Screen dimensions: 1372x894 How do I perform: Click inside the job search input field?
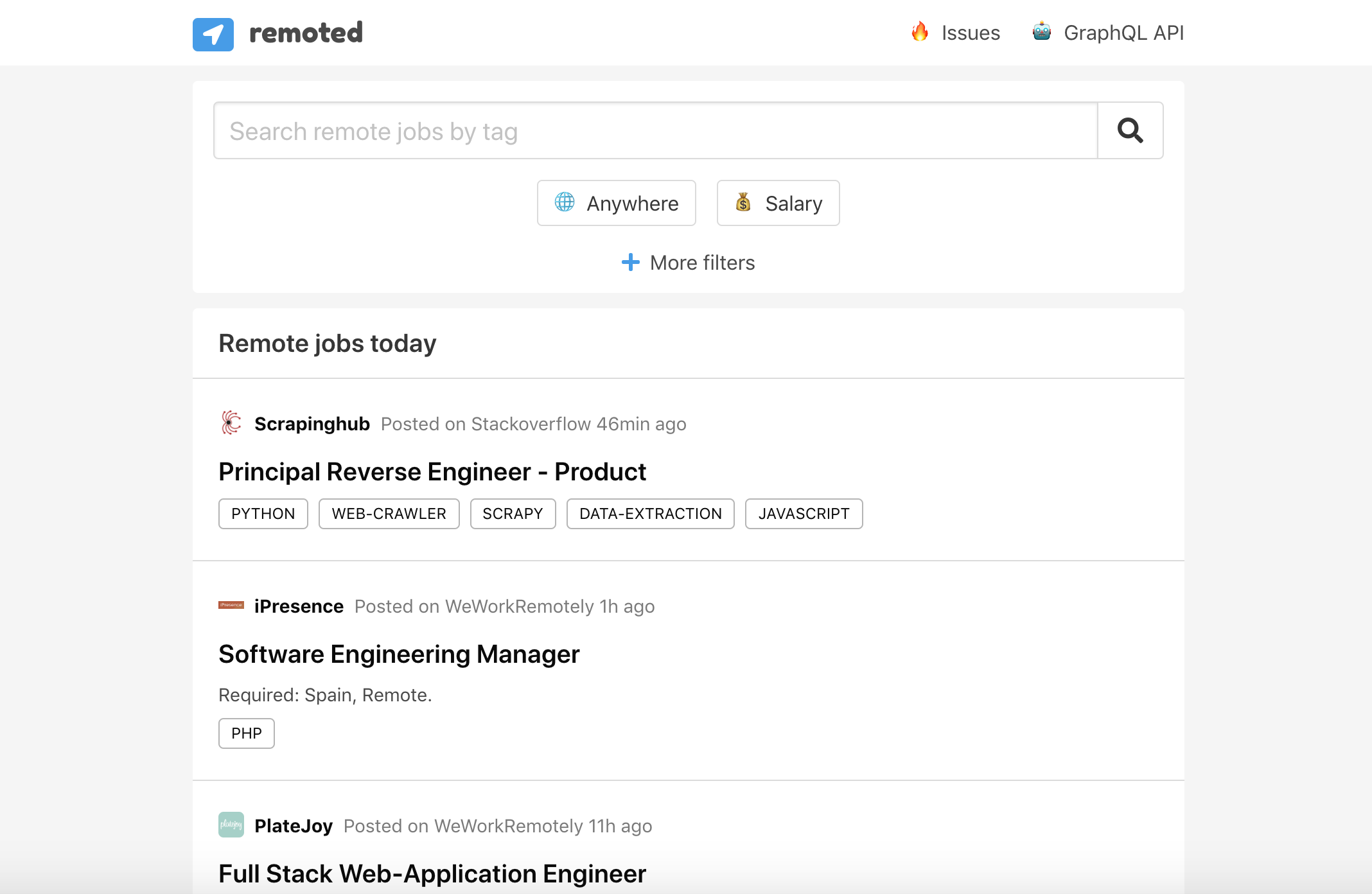tap(655, 130)
